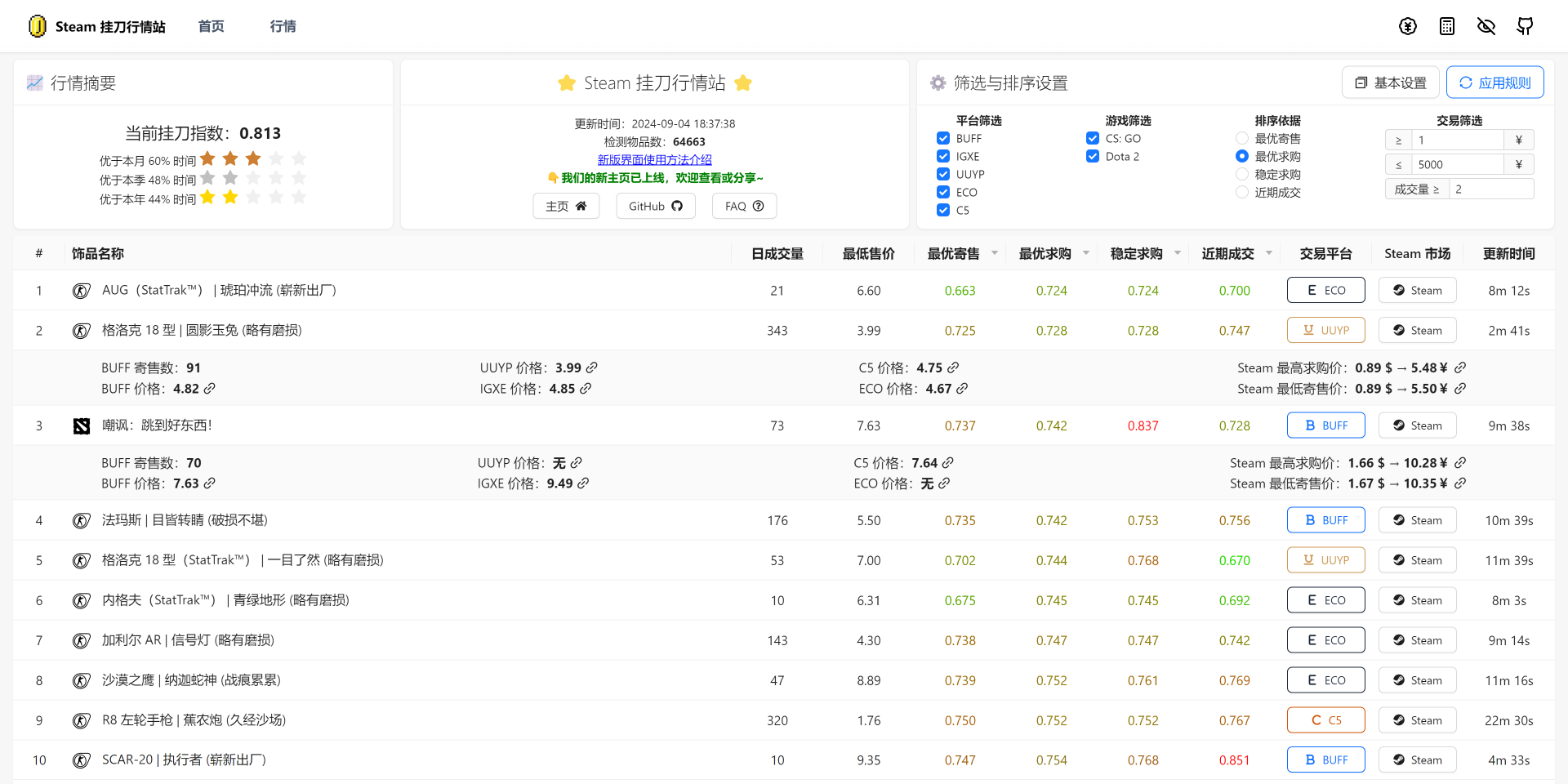Uncheck the C5 platform filter
The image size is (1568, 784).
tap(943, 211)
